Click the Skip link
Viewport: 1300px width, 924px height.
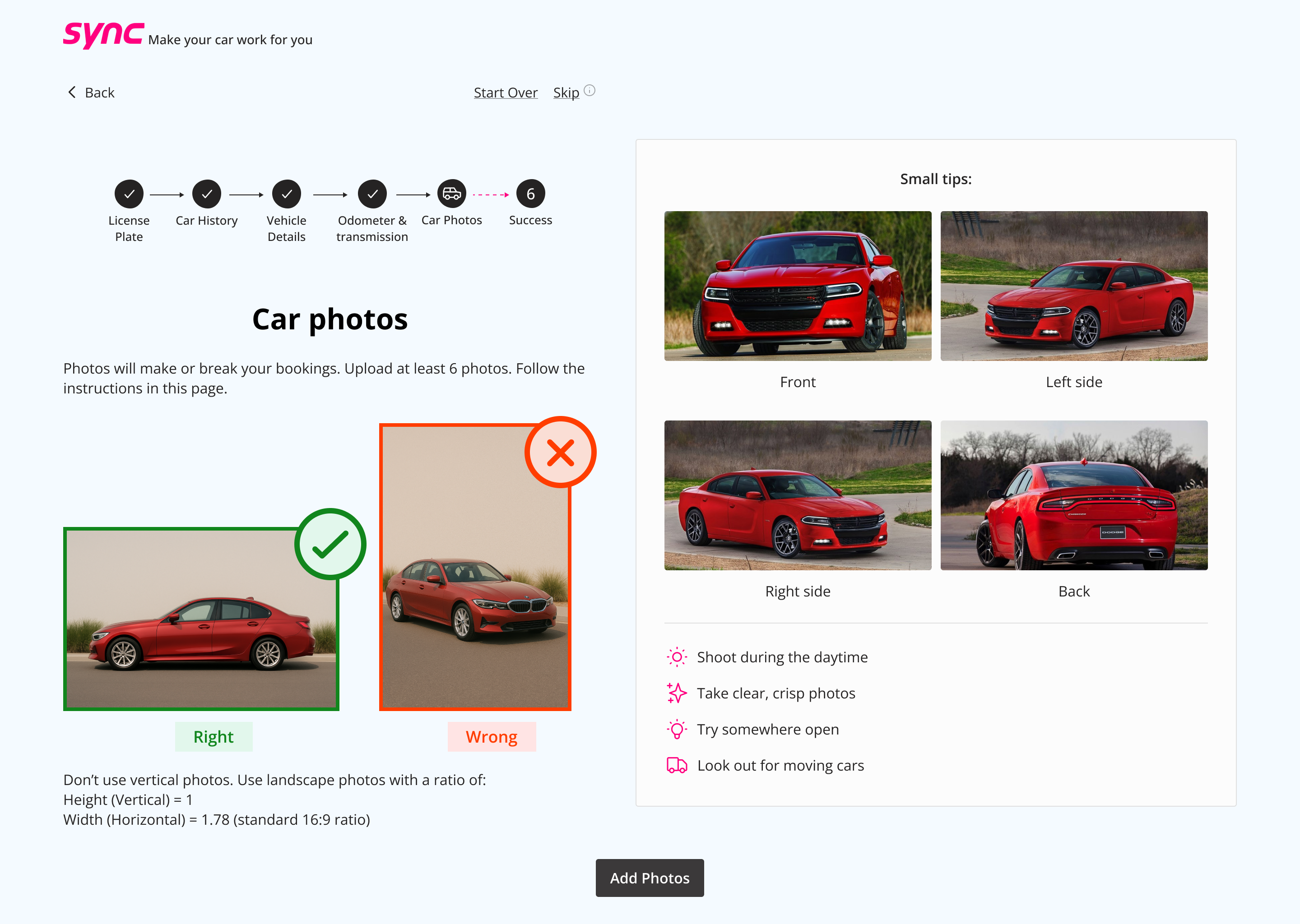point(566,93)
